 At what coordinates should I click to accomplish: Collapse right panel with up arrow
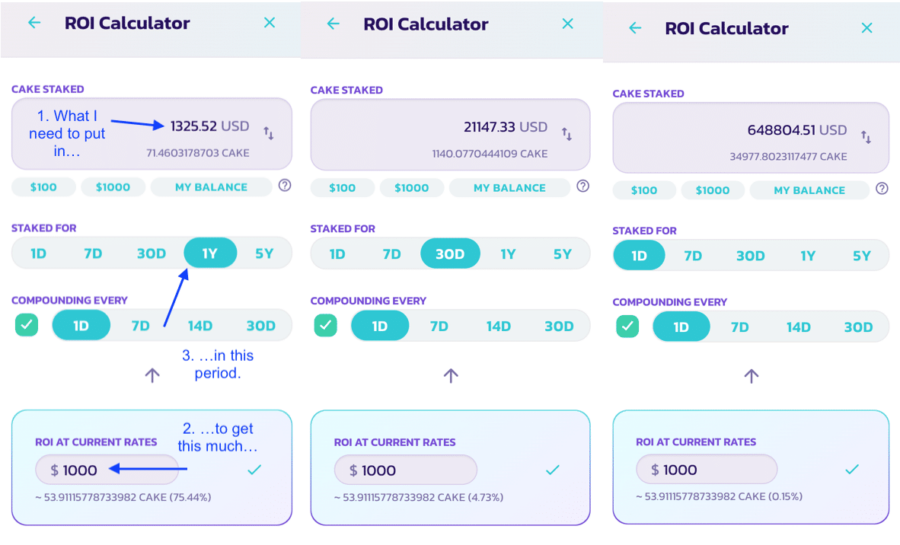[x=751, y=376]
